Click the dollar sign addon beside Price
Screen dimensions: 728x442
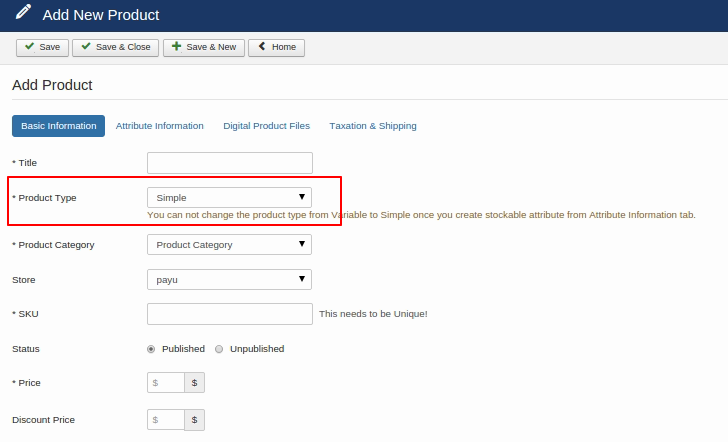click(194, 383)
